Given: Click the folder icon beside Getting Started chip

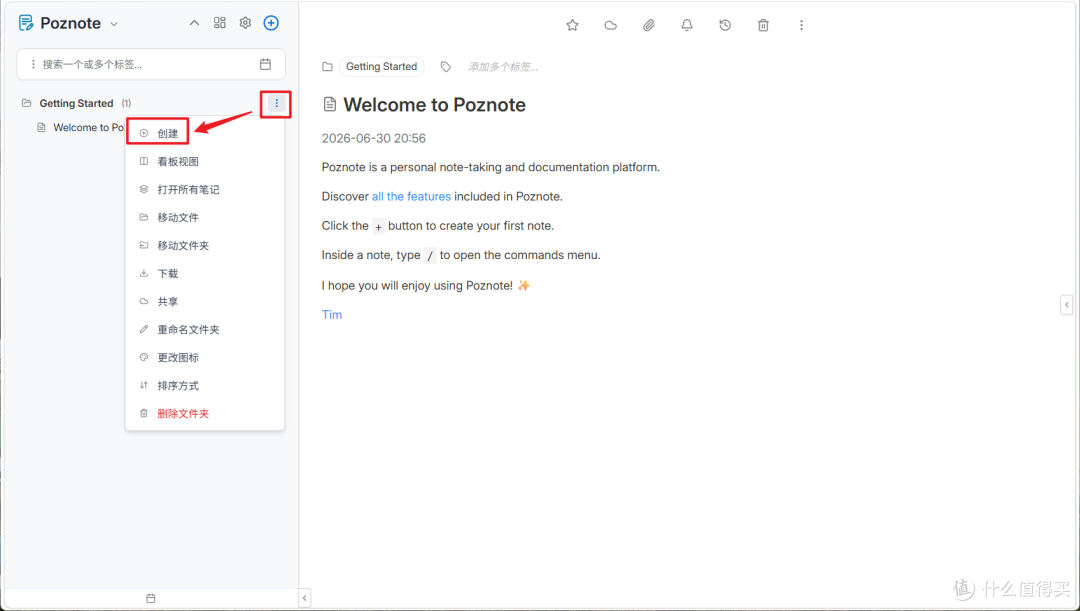Looking at the screenshot, I should click(327, 67).
